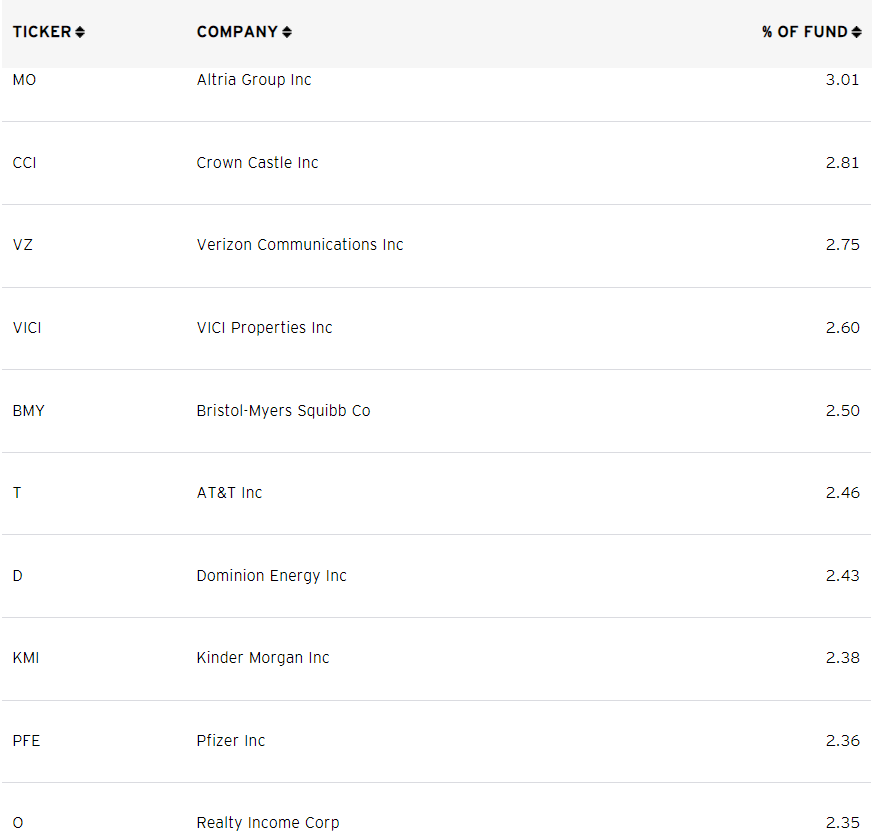Select the VICI ticker cell
Viewport: 879px width, 838px height.
[x=27, y=328]
